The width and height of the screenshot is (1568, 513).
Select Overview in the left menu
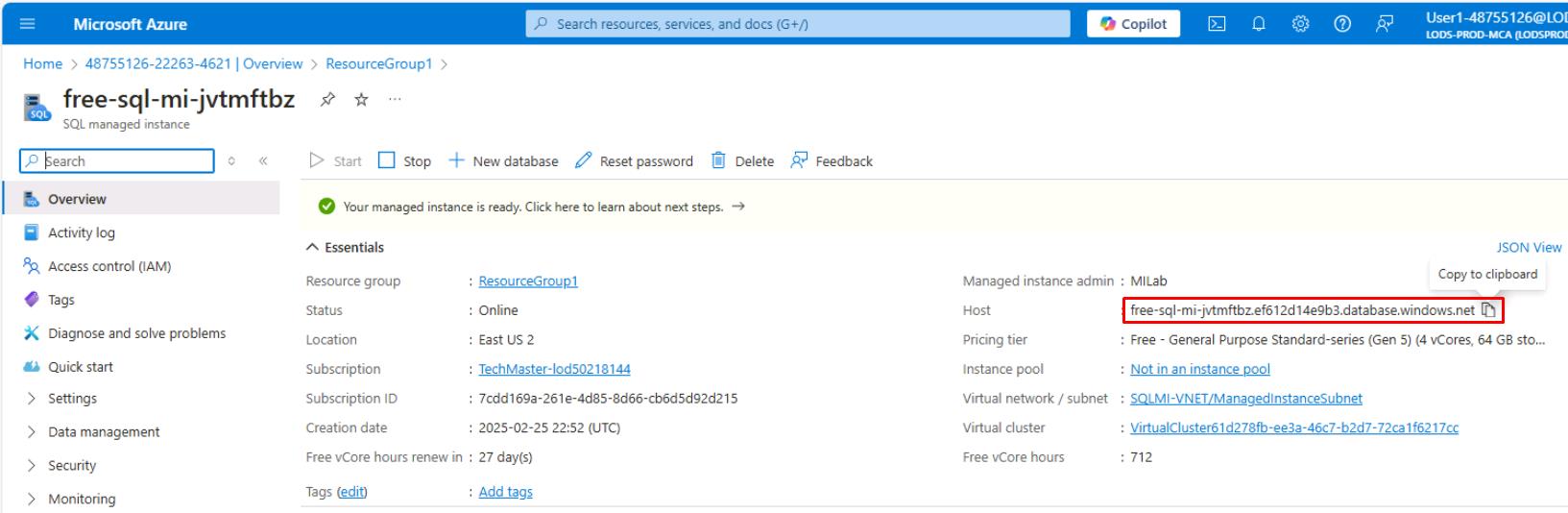[141, 199]
